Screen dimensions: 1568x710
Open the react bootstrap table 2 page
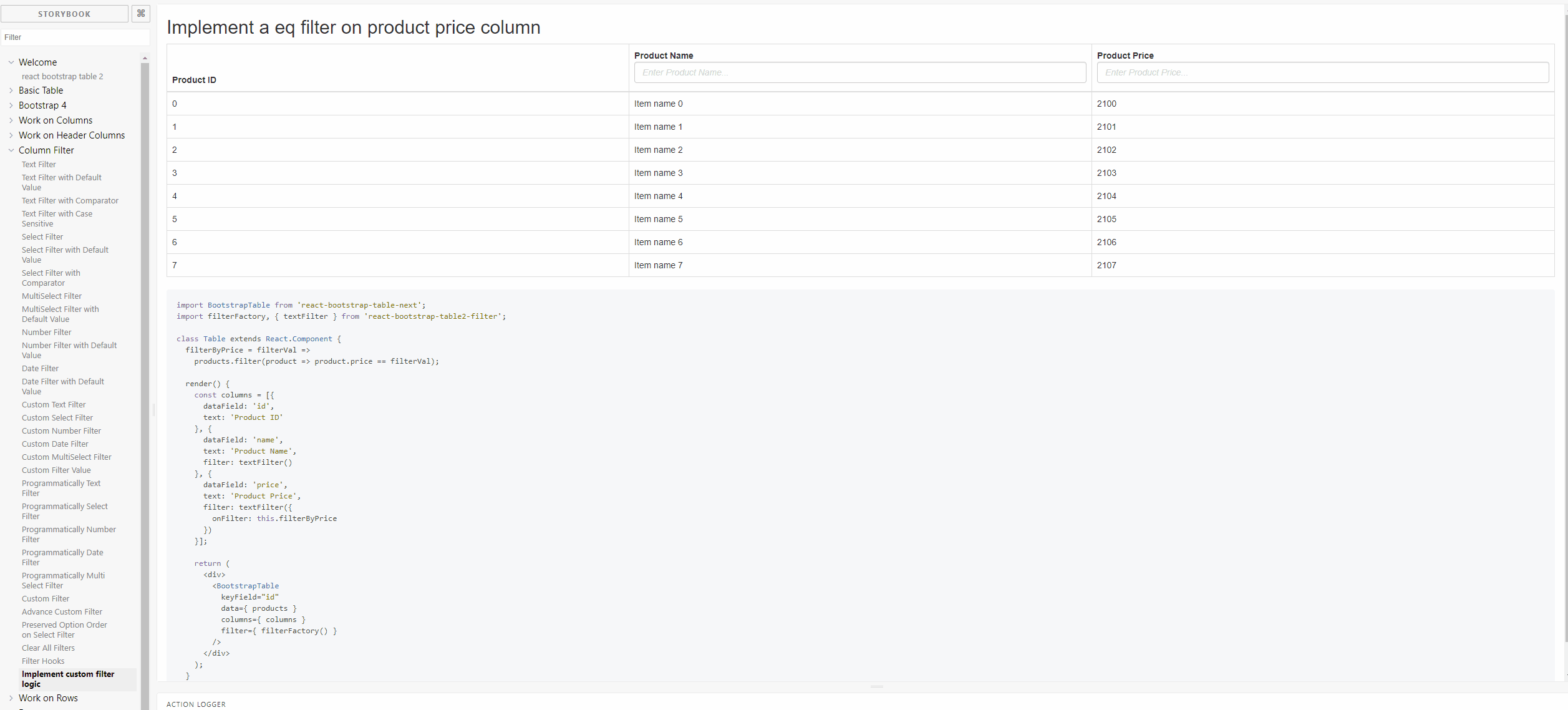click(x=62, y=76)
